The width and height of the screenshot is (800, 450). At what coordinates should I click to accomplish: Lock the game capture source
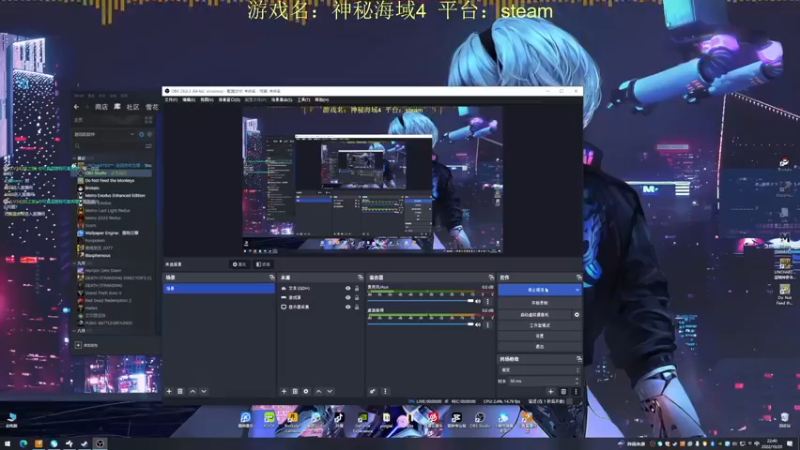coord(357,297)
